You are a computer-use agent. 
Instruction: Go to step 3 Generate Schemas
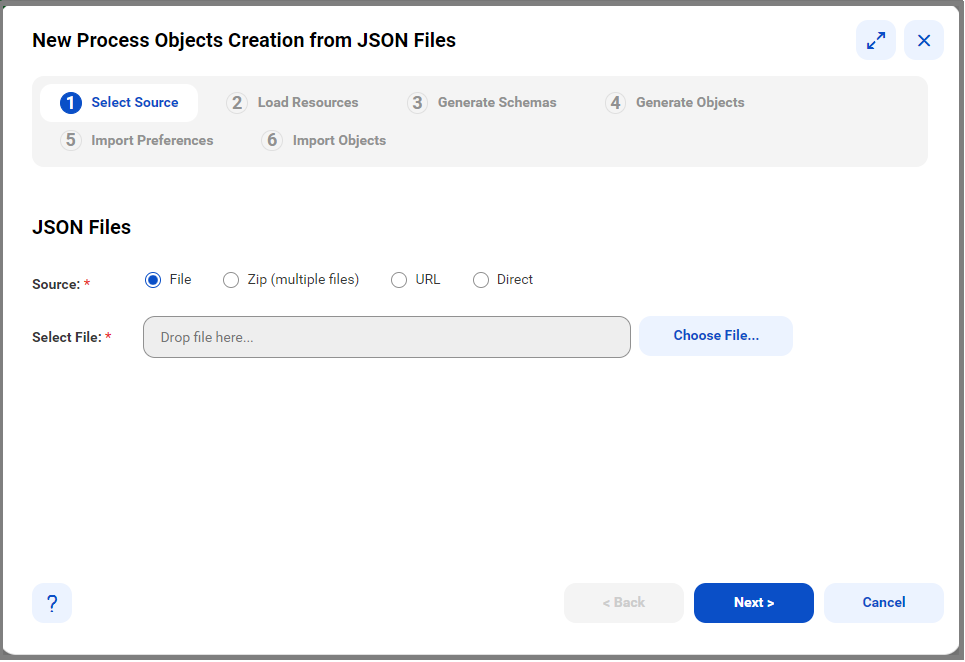(482, 103)
